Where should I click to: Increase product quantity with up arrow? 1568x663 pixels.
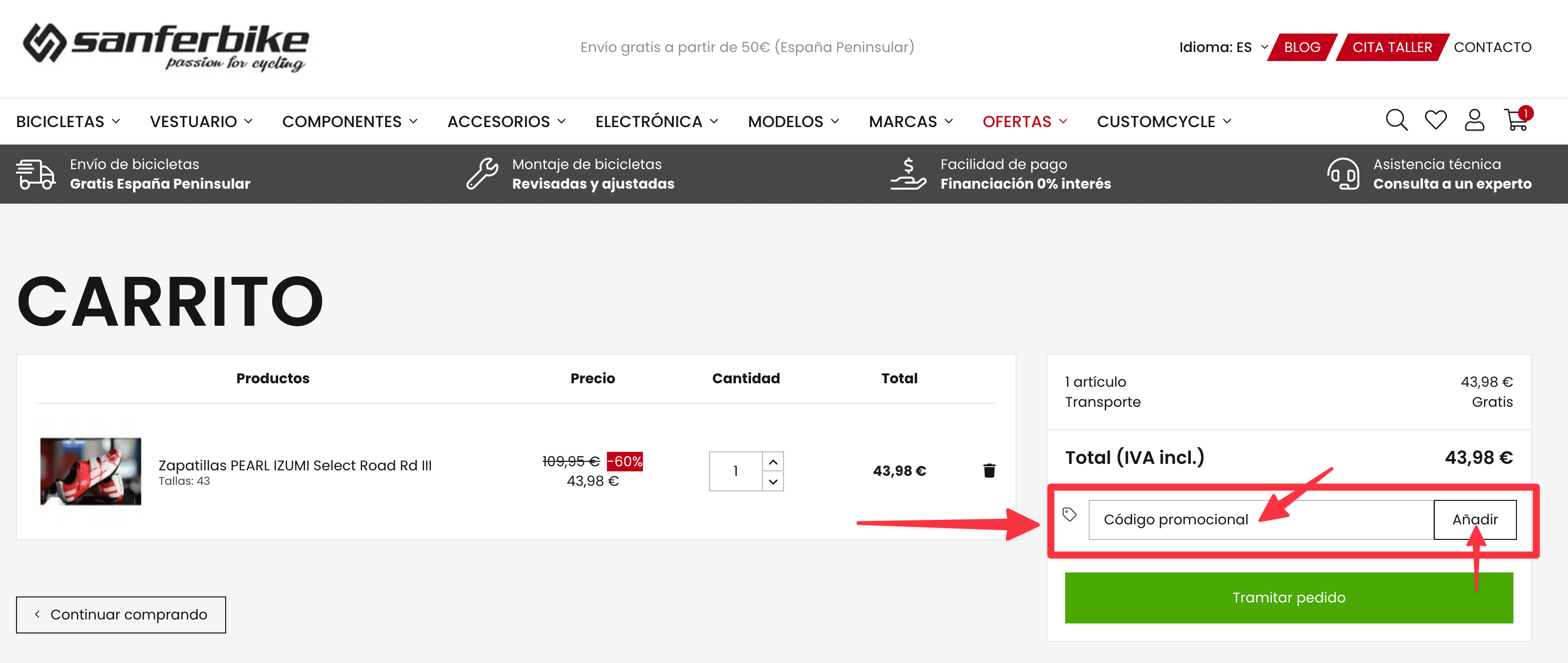[x=773, y=461]
